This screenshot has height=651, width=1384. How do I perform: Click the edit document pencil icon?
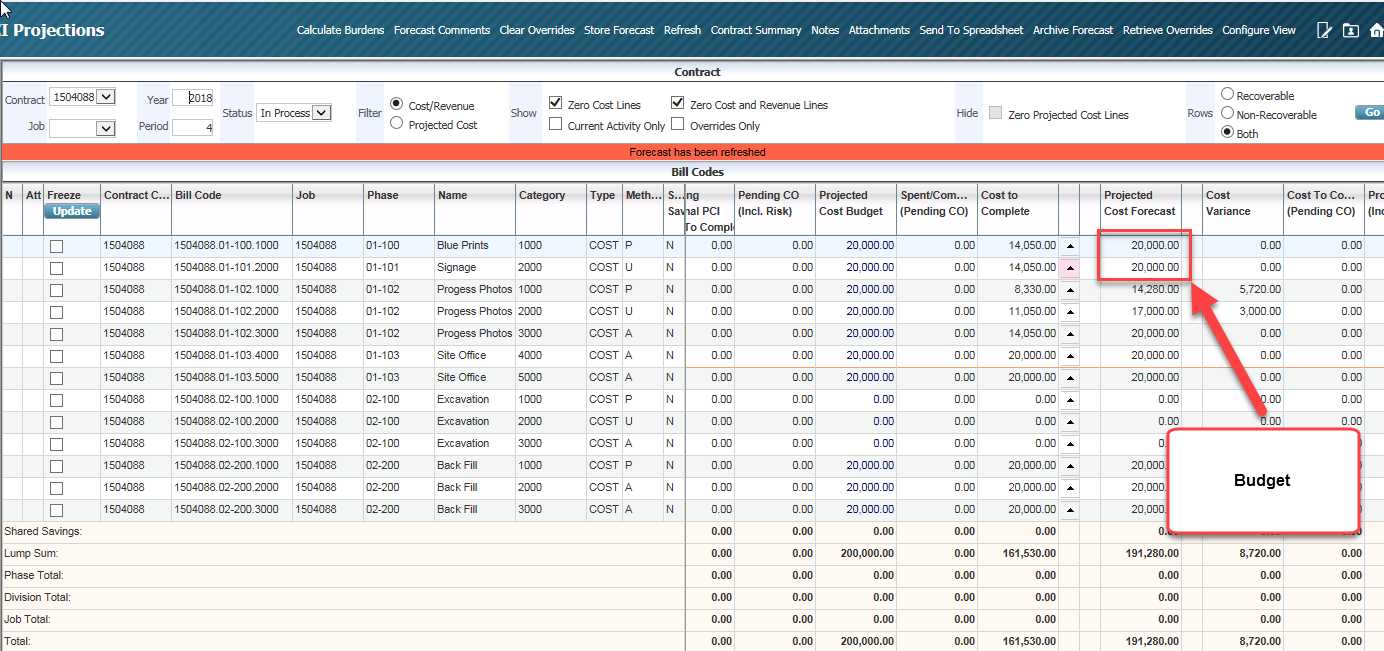[x=1325, y=30]
